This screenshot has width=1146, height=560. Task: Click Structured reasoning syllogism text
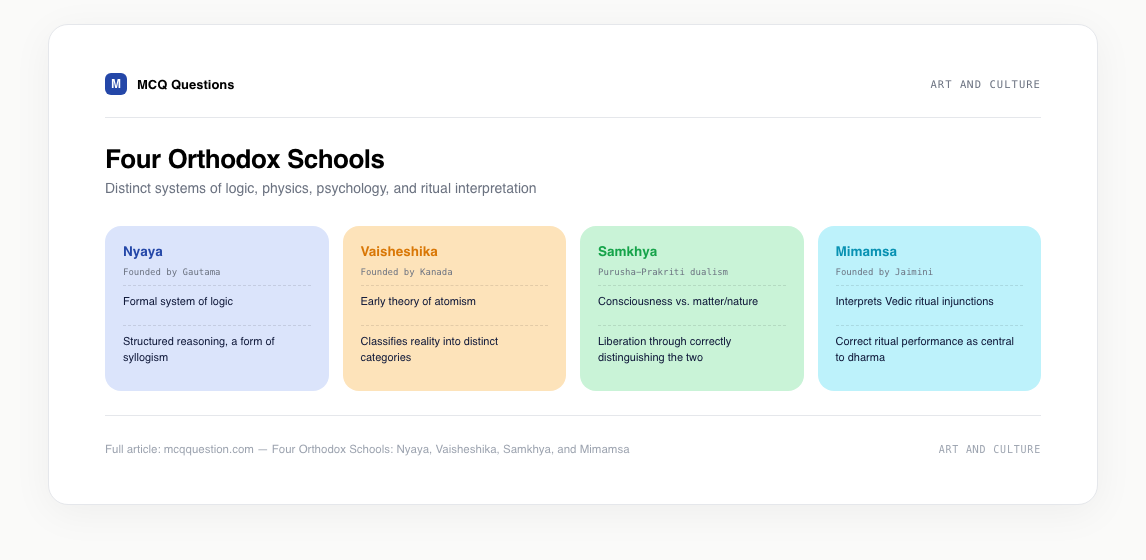pyautogui.click(x=199, y=349)
